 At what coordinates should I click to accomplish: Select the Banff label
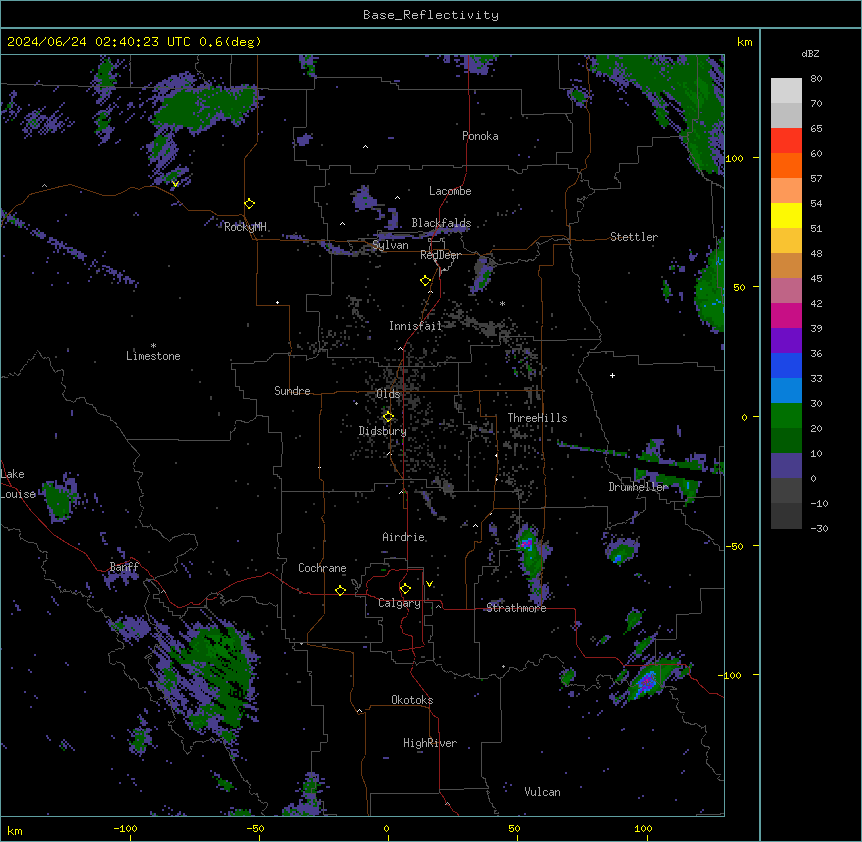pos(124,567)
